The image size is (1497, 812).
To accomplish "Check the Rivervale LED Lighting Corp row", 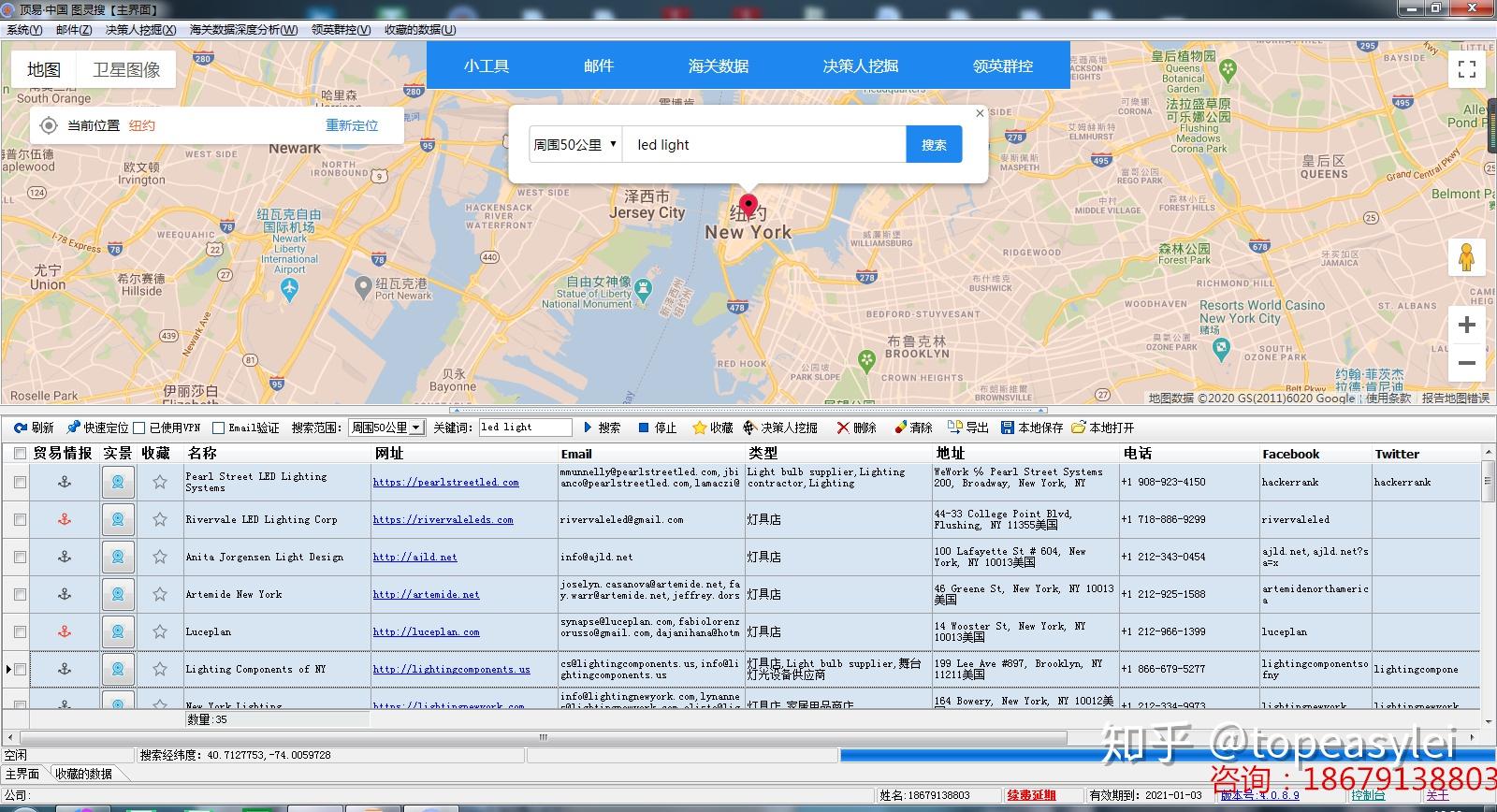I will tap(20, 519).
